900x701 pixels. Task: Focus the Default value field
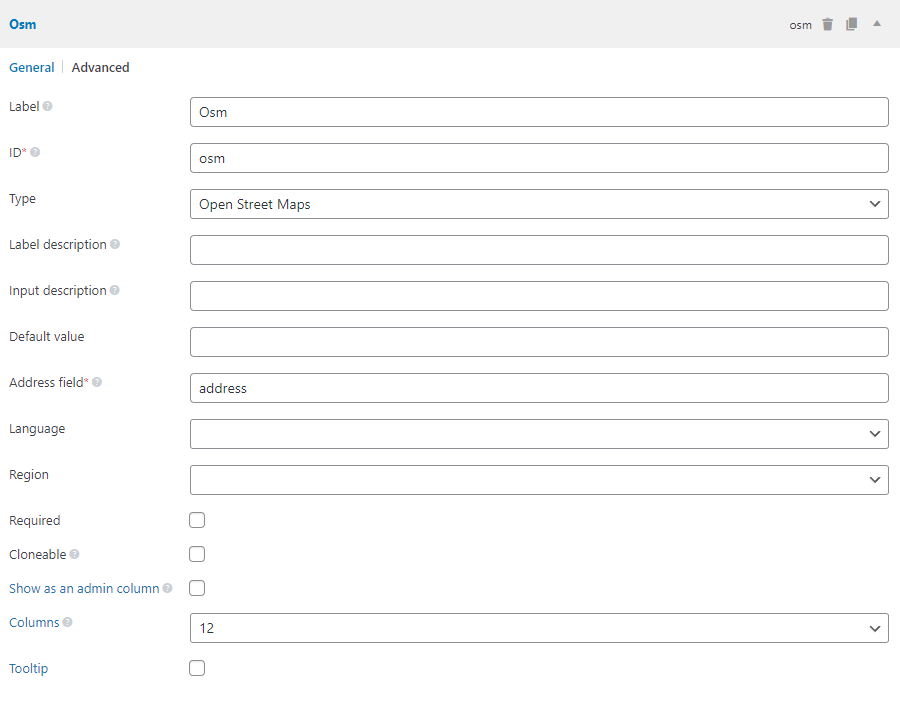[539, 342]
